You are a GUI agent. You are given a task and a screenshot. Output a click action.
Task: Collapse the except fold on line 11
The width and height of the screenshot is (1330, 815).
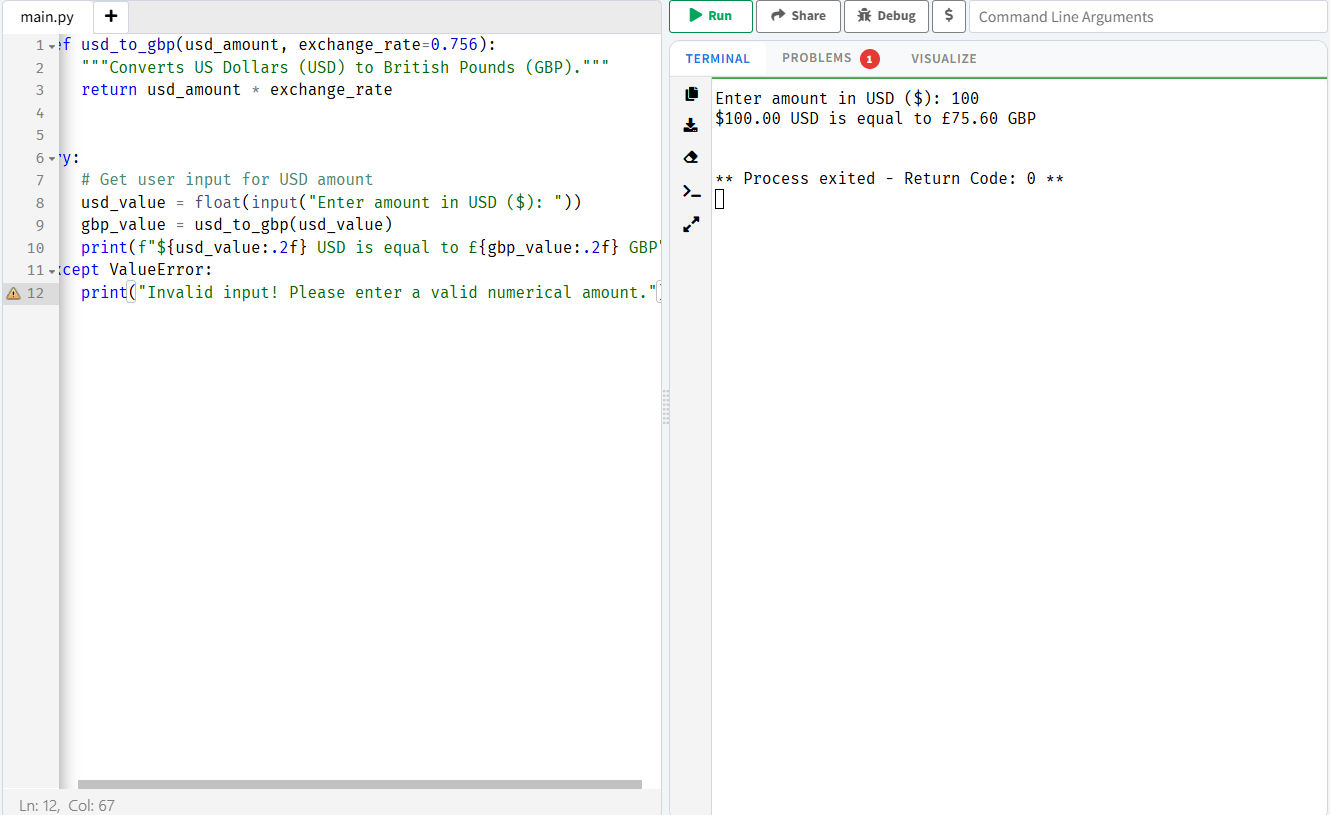point(52,272)
